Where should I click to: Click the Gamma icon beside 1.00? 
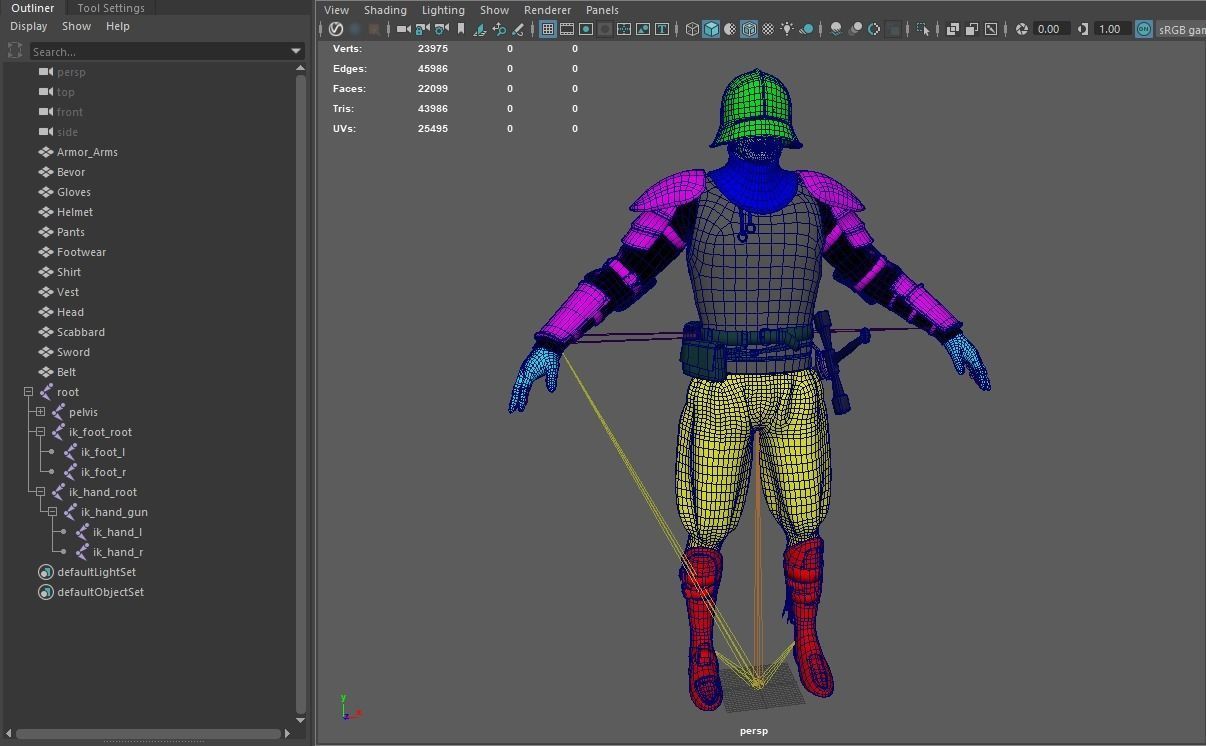tap(1083, 29)
